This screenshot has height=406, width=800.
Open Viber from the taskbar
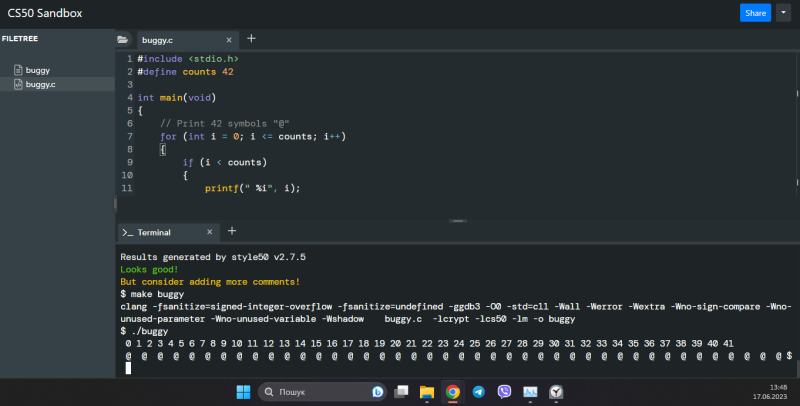click(504, 392)
